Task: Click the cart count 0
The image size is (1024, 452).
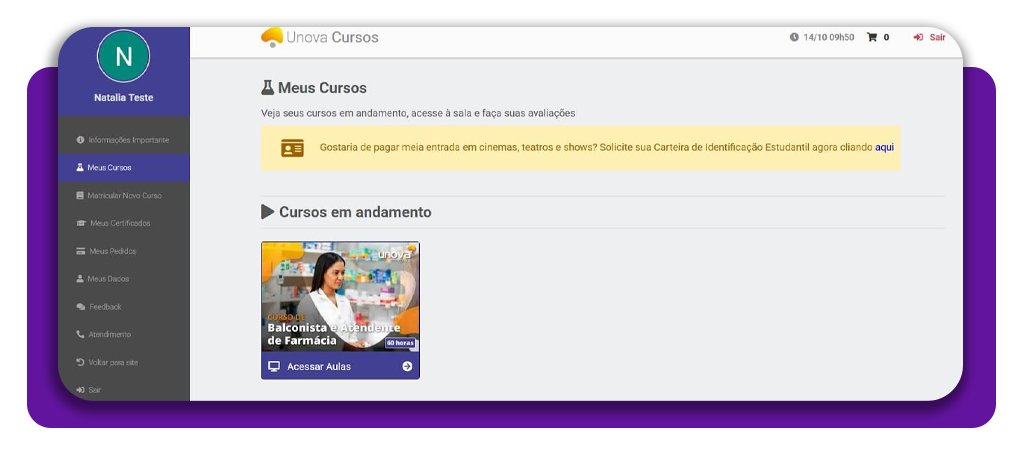Action: pyautogui.click(x=886, y=37)
